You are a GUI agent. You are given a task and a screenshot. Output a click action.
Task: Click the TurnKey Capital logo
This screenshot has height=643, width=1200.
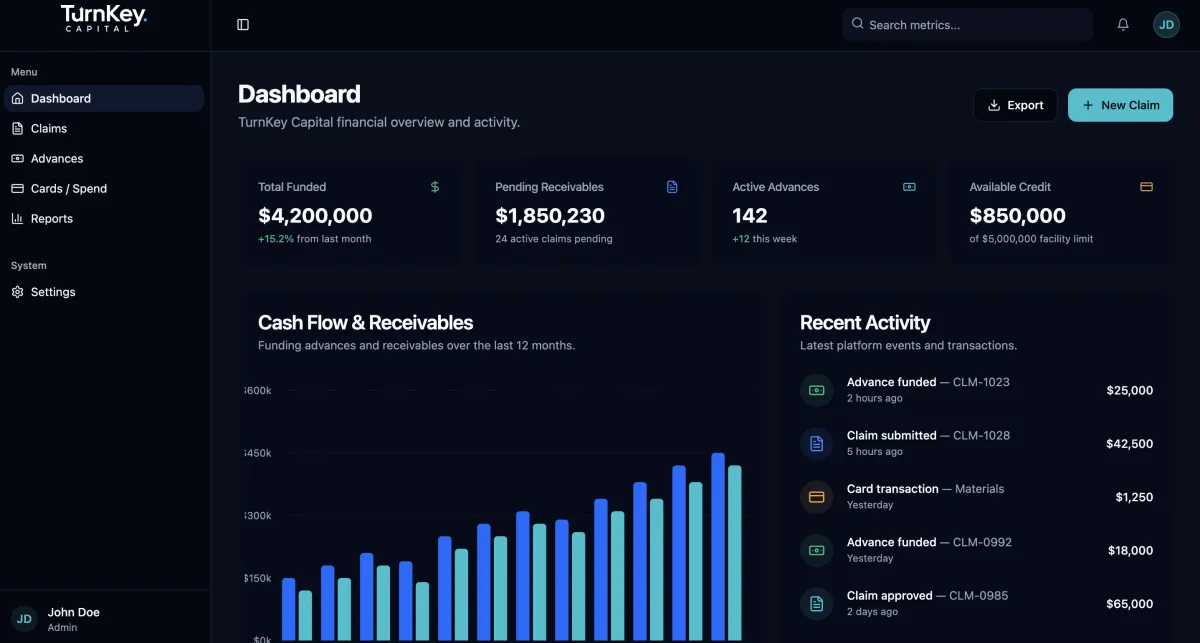[104, 18]
